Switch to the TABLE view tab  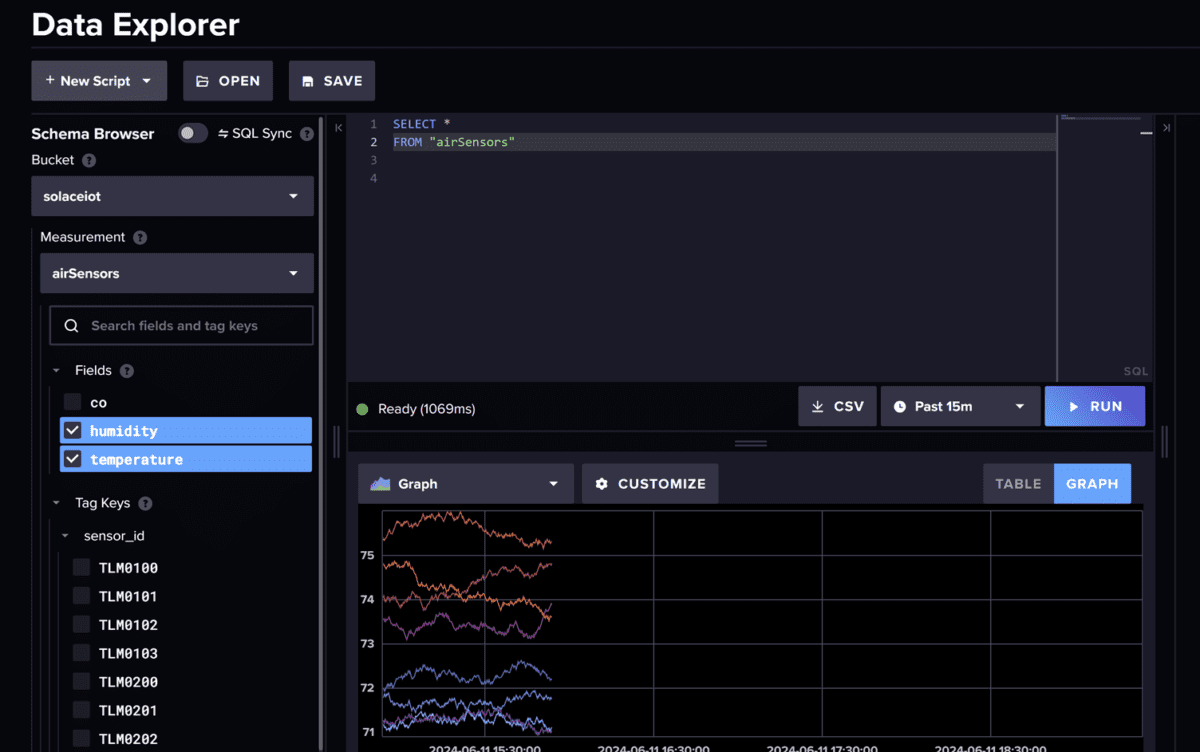[x=1018, y=484]
